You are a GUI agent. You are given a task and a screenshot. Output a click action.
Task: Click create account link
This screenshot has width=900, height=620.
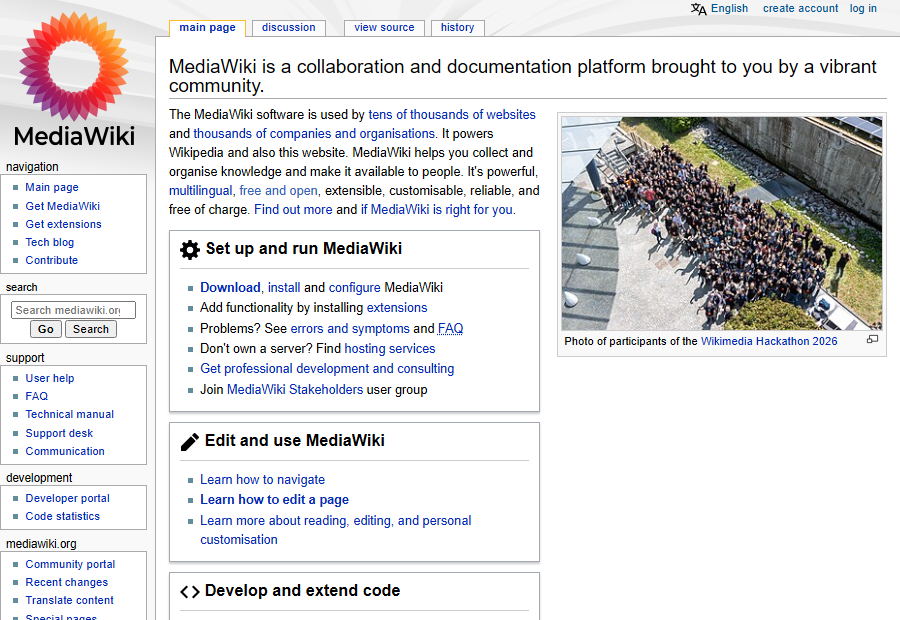800,9
